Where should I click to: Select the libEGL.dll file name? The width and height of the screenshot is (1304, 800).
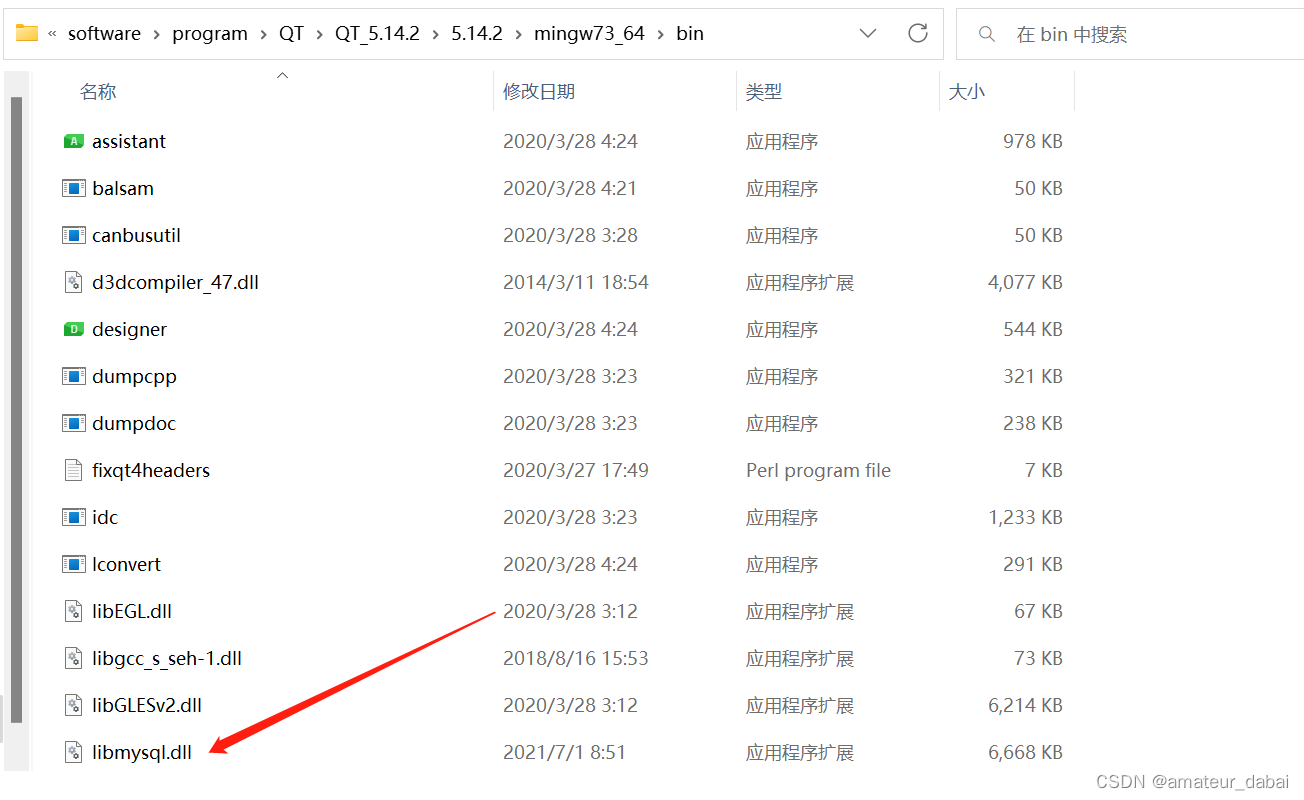[132, 611]
